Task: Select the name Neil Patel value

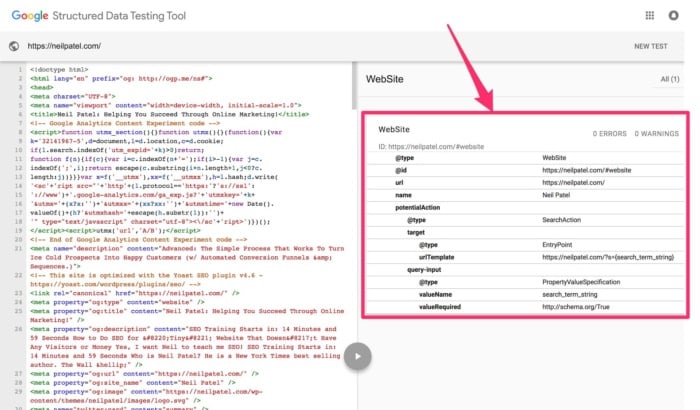Action: (x=556, y=195)
